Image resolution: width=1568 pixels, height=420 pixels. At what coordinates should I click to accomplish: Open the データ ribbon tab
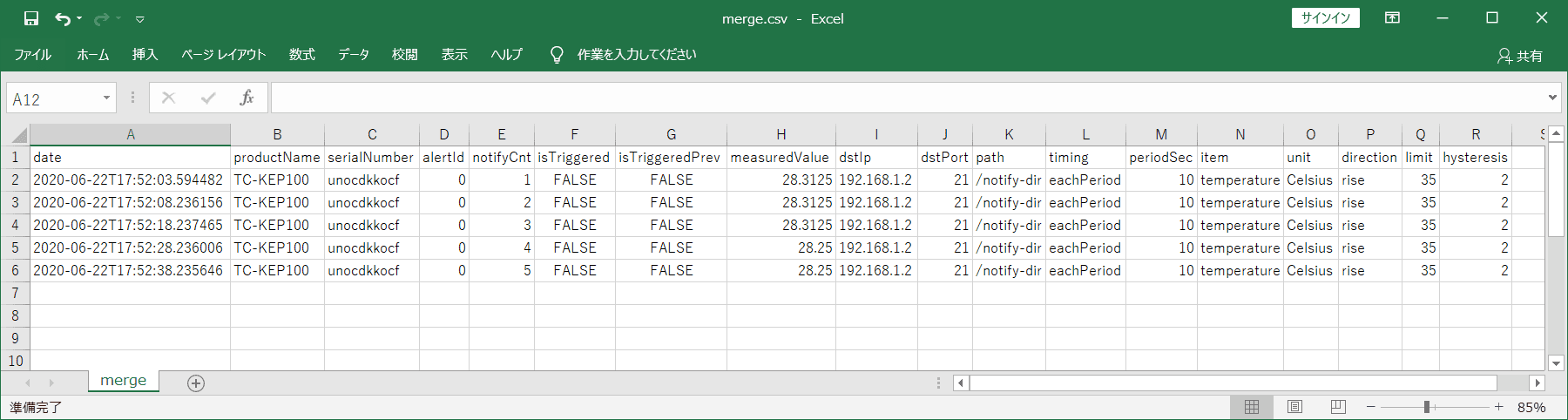(x=354, y=55)
